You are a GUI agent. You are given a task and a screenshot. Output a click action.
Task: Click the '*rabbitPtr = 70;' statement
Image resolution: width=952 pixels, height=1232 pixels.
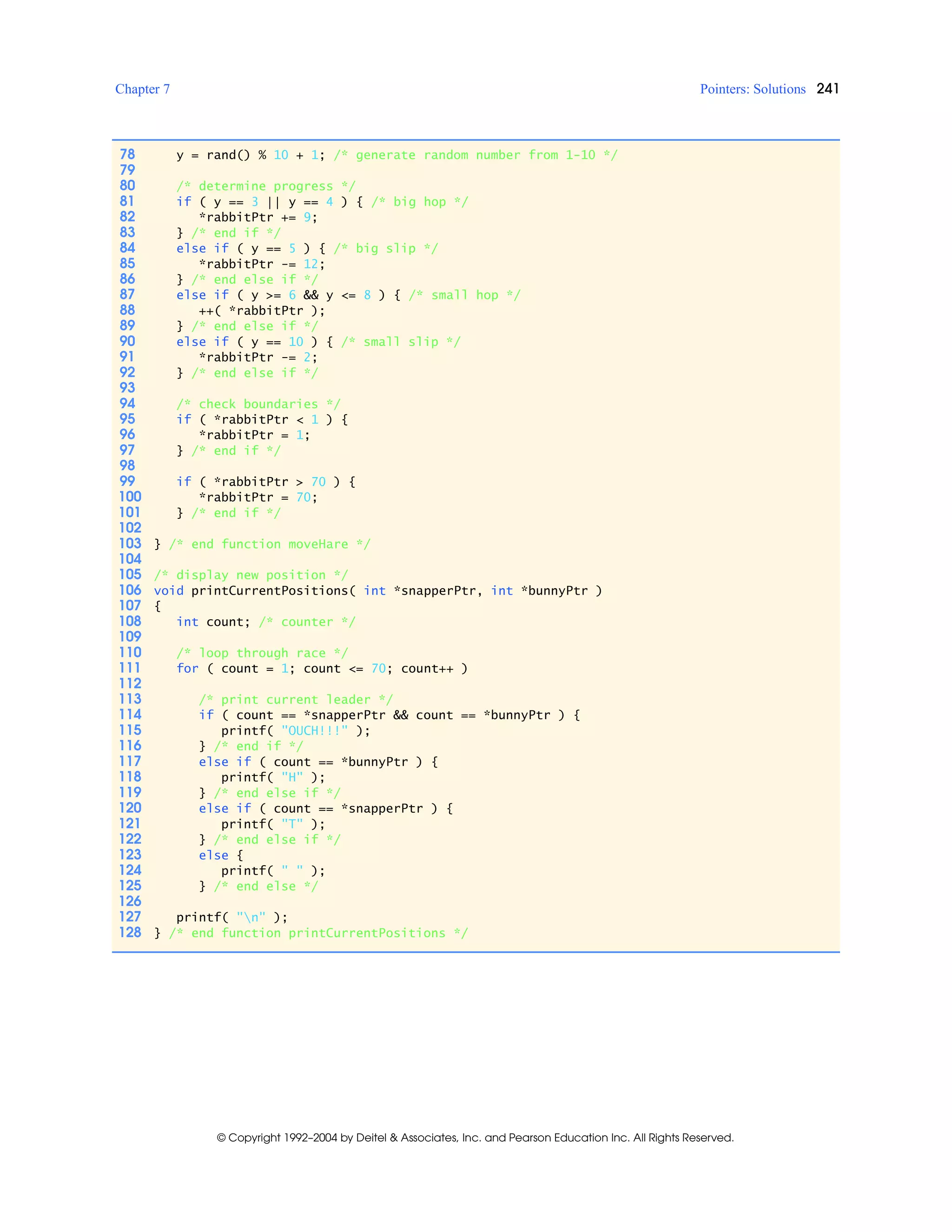[258, 497]
